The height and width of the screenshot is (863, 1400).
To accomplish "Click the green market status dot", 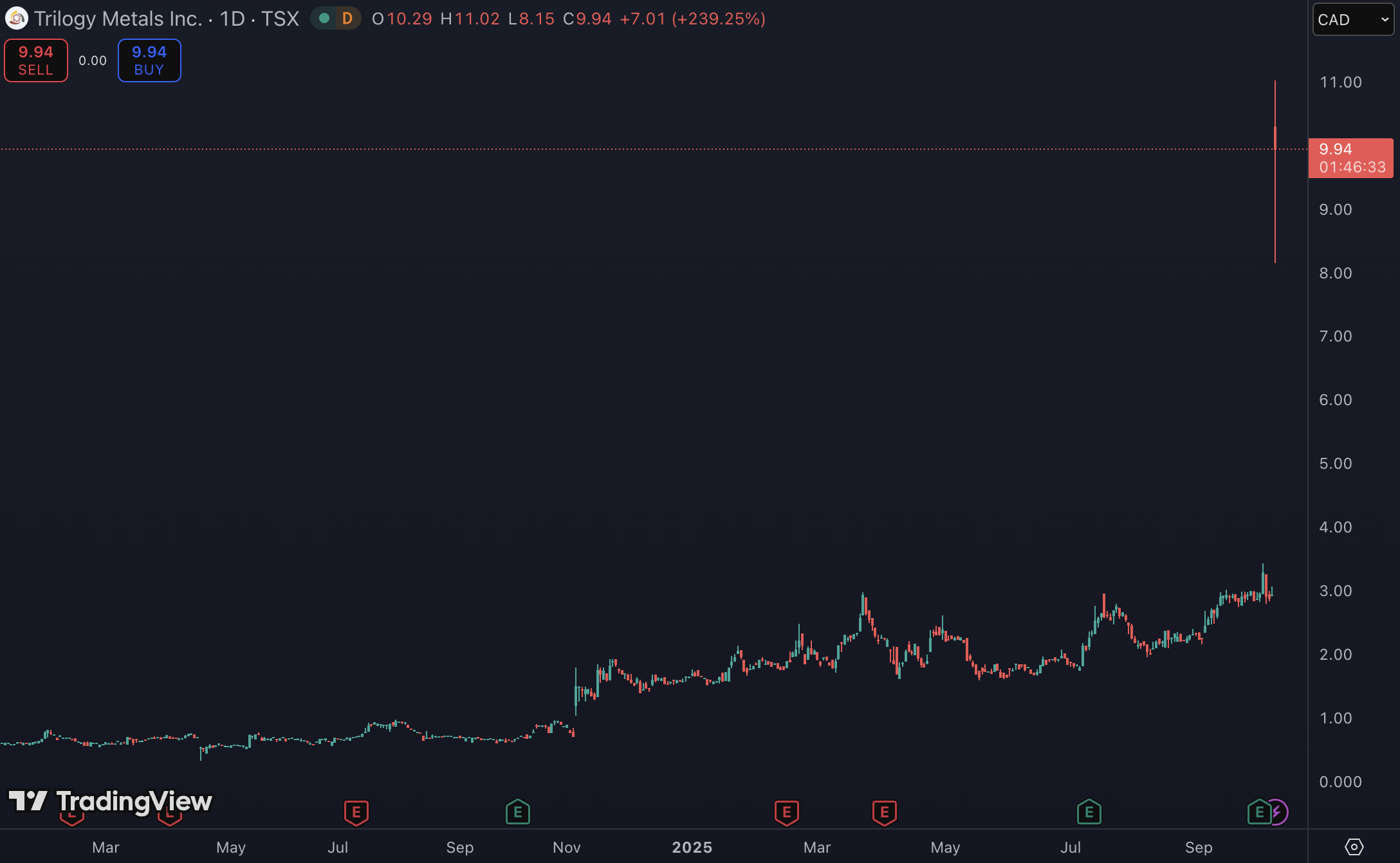I will pos(324,19).
